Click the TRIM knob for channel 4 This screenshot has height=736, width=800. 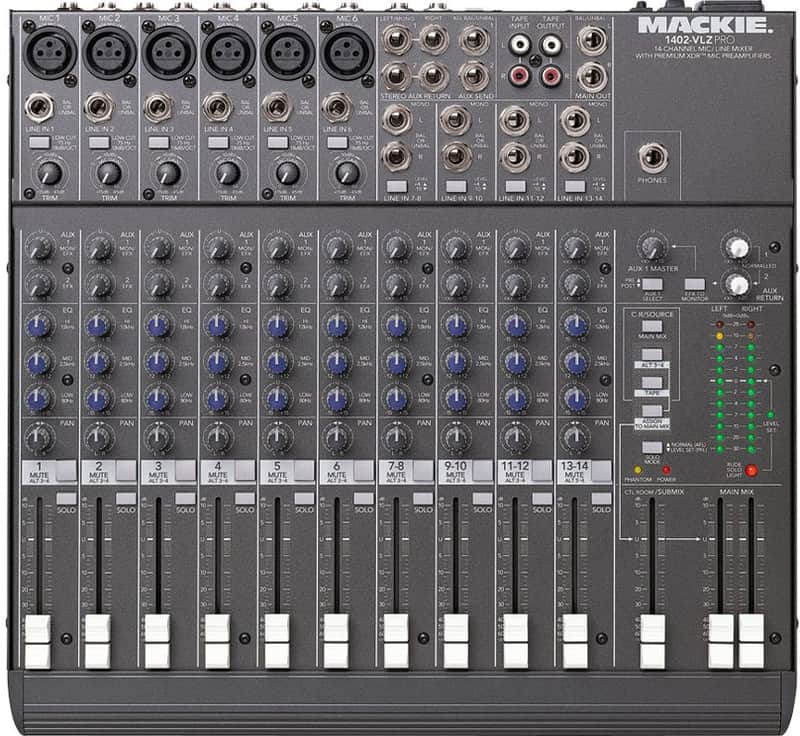(x=228, y=173)
